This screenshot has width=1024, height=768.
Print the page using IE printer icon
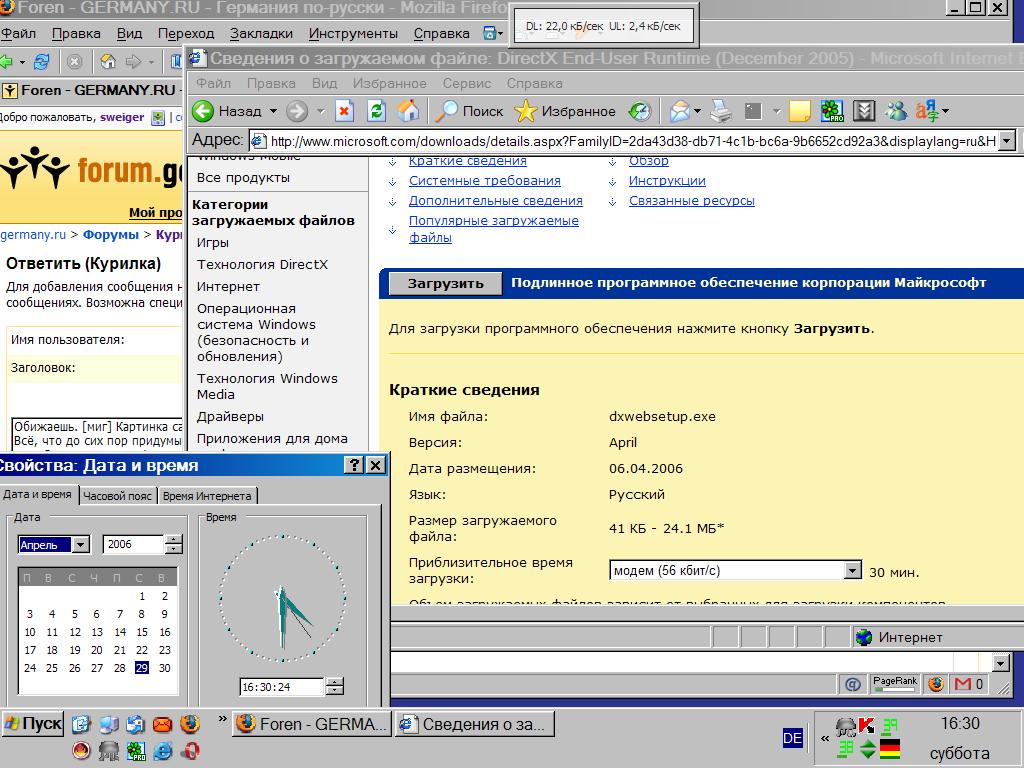722,111
